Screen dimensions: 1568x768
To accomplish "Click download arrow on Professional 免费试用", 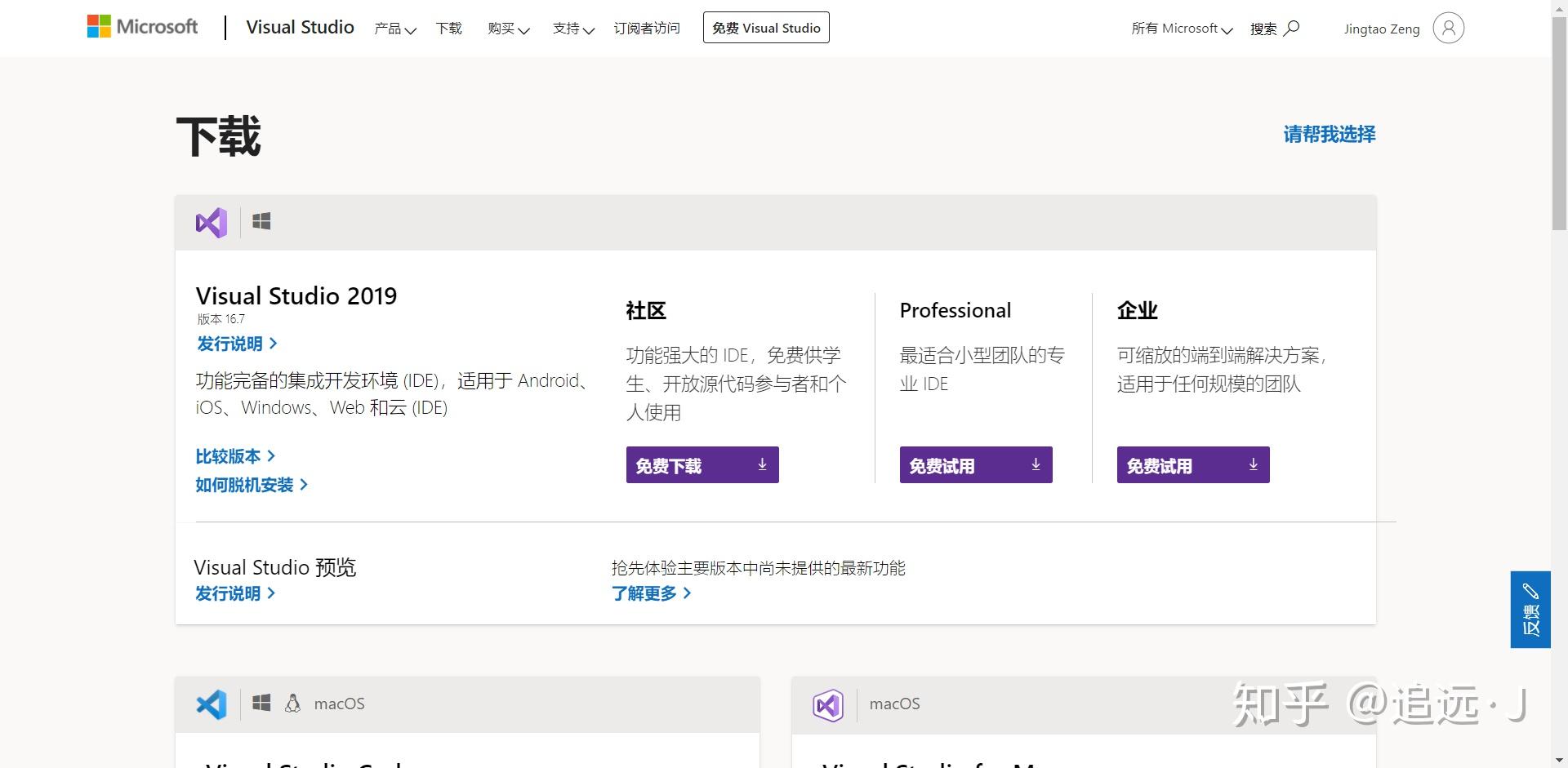I will coord(1036,464).
